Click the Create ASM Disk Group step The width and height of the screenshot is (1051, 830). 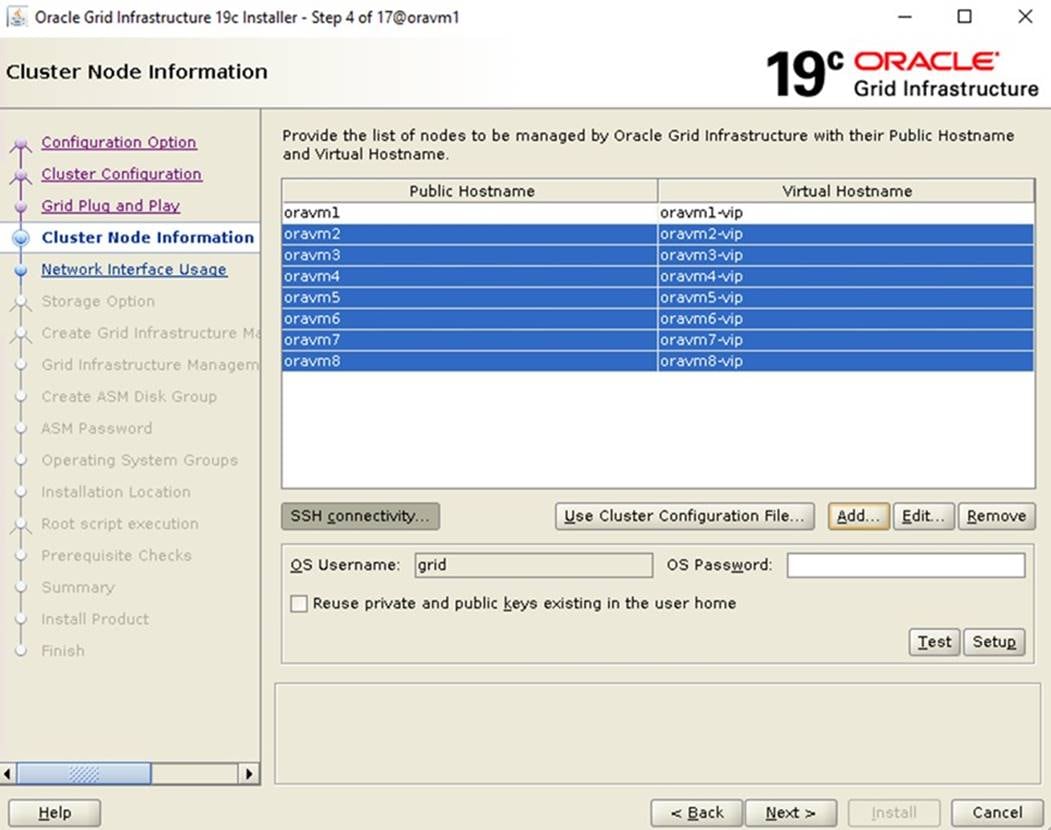129,396
